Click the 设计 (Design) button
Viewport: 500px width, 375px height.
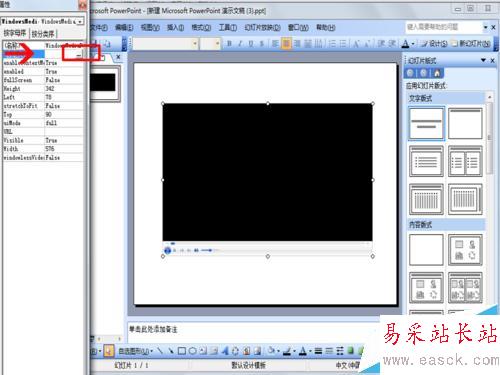coord(434,44)
